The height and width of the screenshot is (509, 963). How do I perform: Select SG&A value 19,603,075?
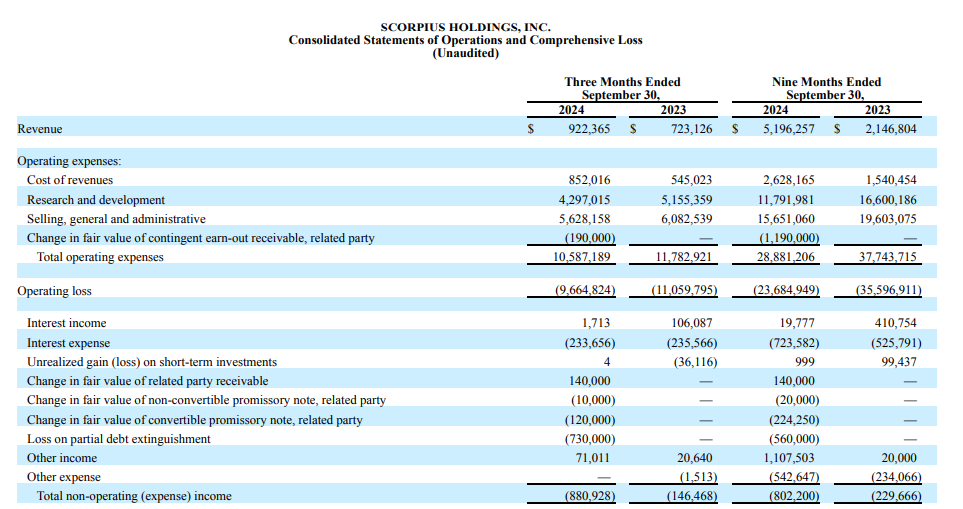(x=887, y=219)
